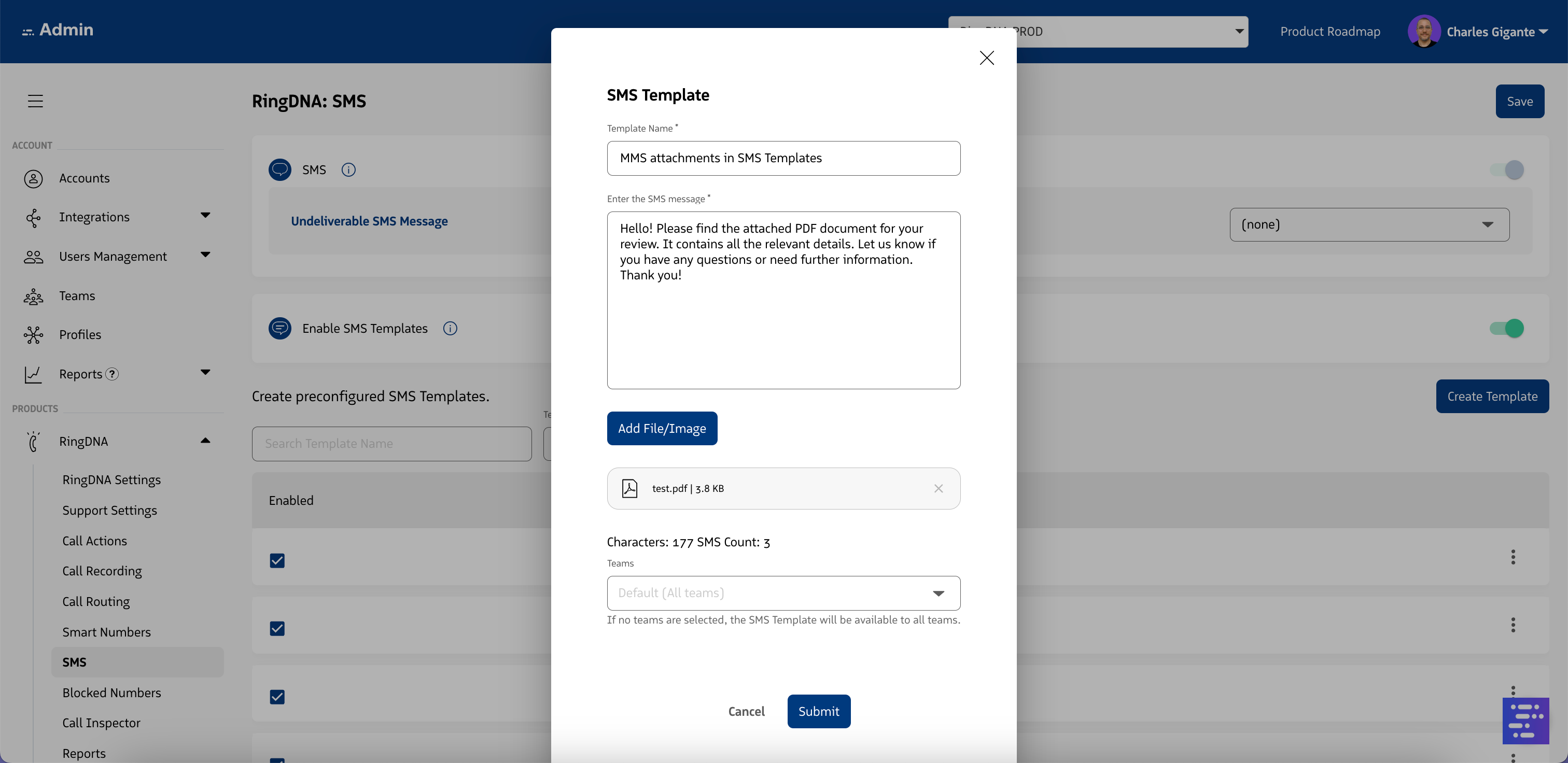The height and width of the screenshot is (763, 1568).
Task: Click into the Template Name field
Action: point(783,158)
